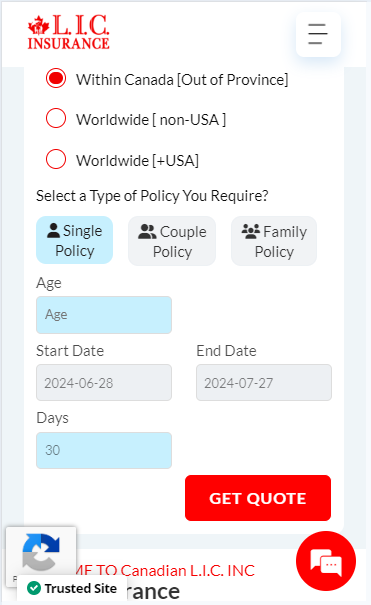
Task: Click the family group icon
Action: coord(251,231)
